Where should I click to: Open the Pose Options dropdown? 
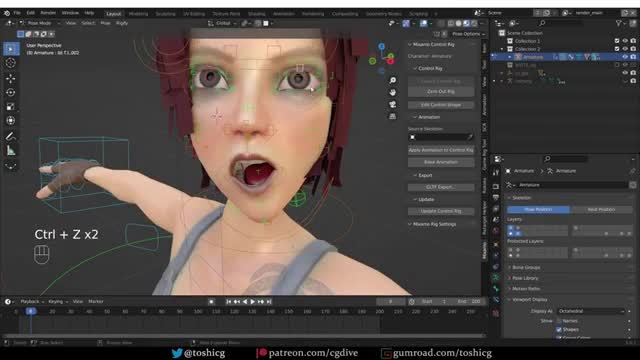pyautogui.click(x=467, y=34)
